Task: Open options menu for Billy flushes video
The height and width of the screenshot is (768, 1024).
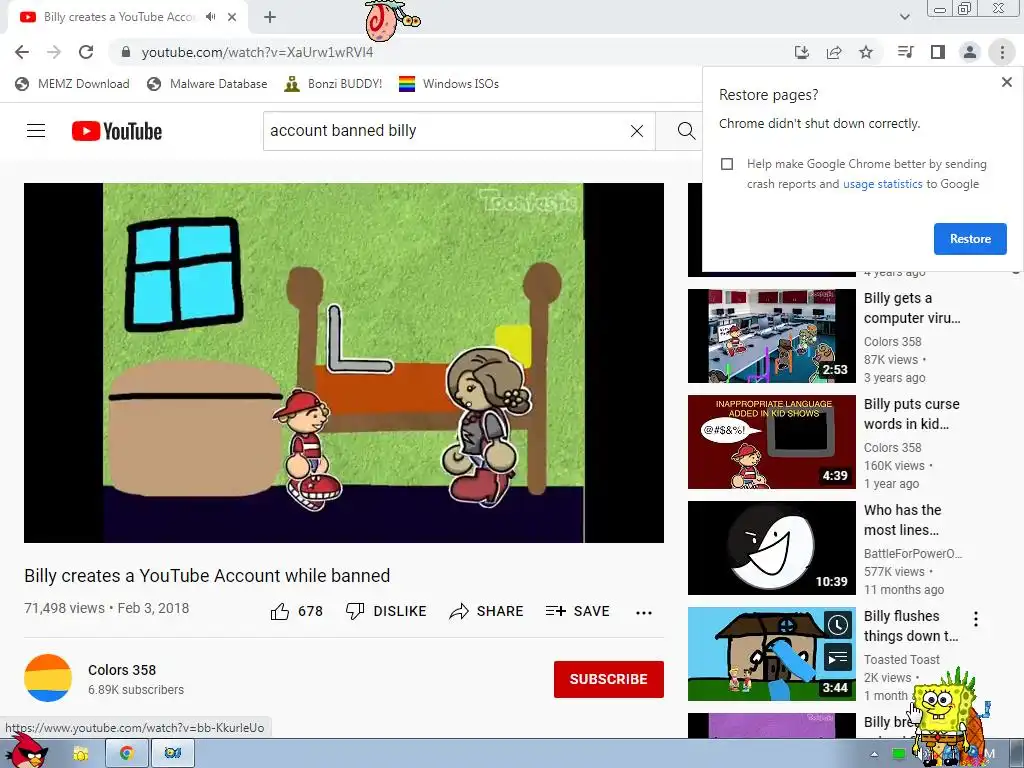Action: [976, 619]
